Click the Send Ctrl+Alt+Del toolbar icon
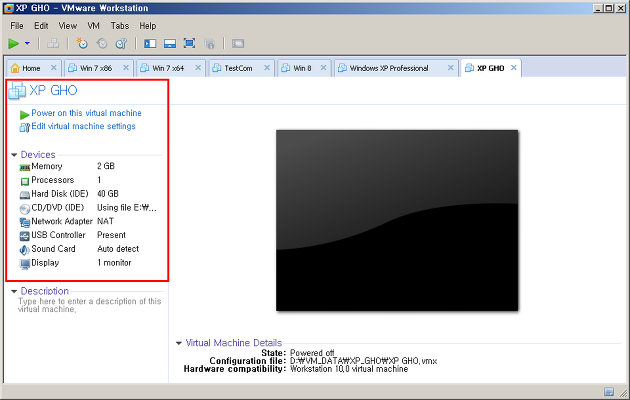Viewport: 630px width, 400px height. 53,43
